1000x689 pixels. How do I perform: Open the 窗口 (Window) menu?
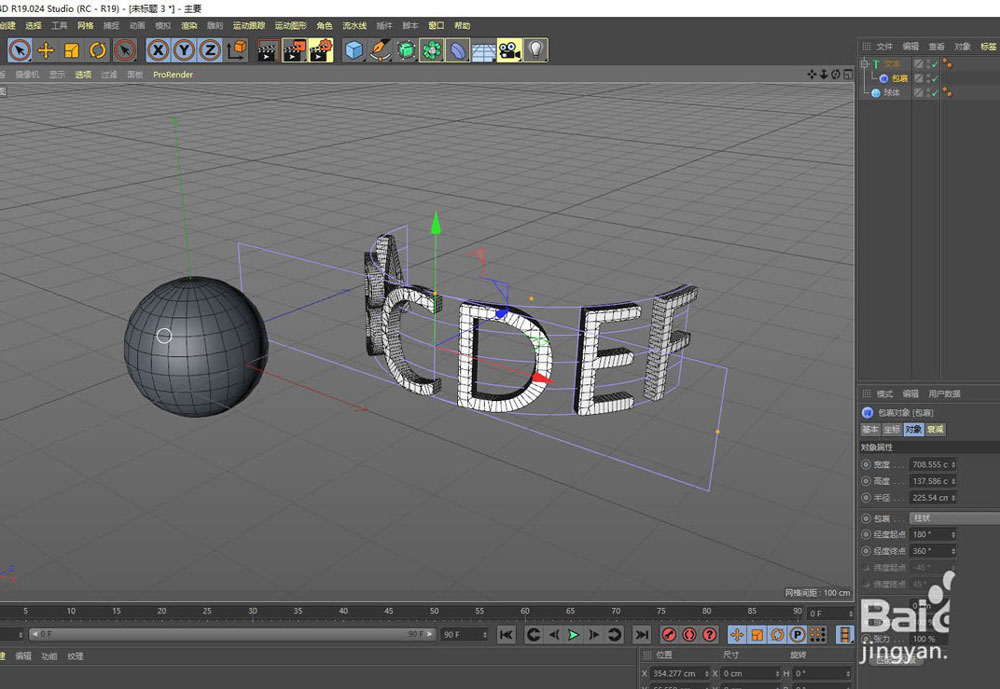click(436, 26)
